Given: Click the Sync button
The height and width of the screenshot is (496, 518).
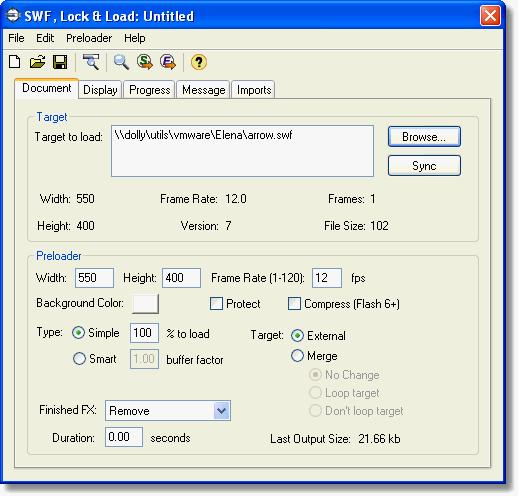Looking at the screenshot, I should coord(424,166).
